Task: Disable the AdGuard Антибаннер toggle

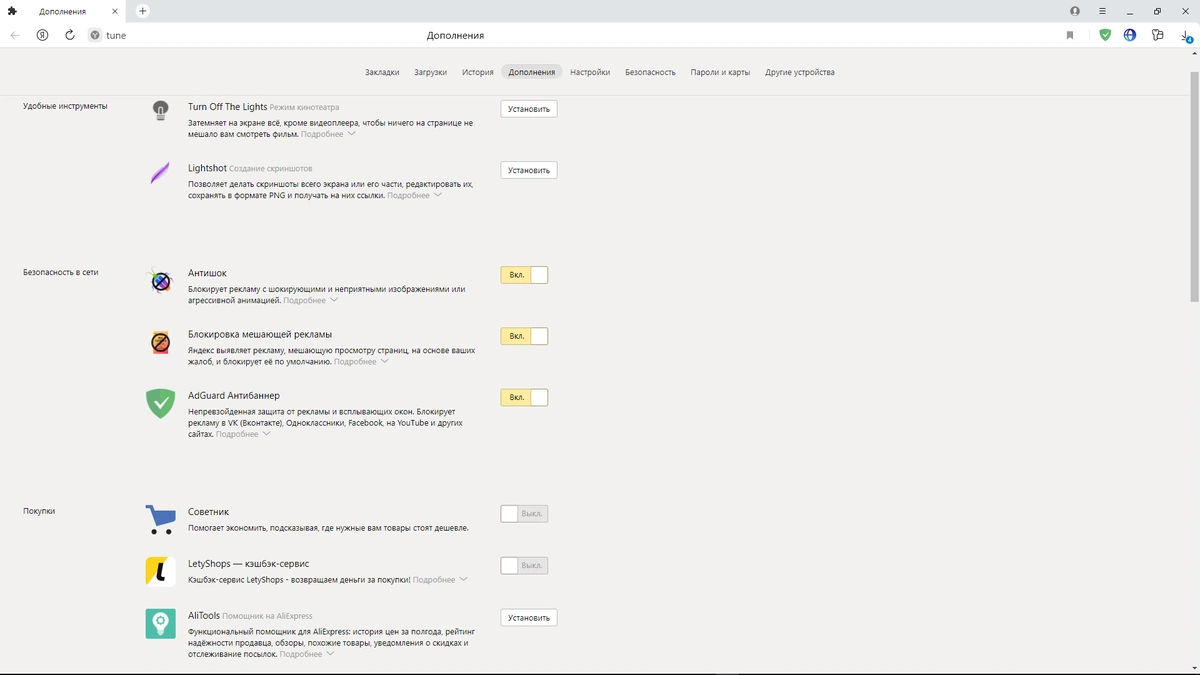Action: (x=524, y=397)
